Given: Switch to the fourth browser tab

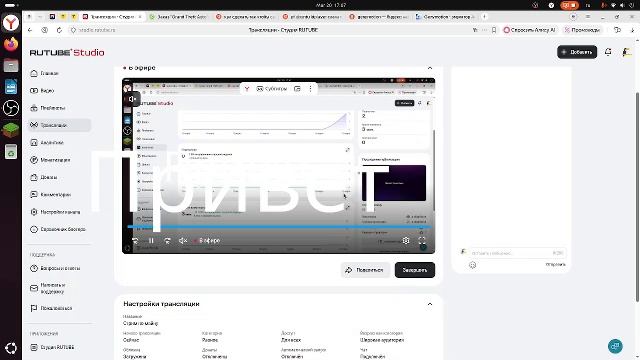Looking at the screenshot, I should [x=313, y=17].
